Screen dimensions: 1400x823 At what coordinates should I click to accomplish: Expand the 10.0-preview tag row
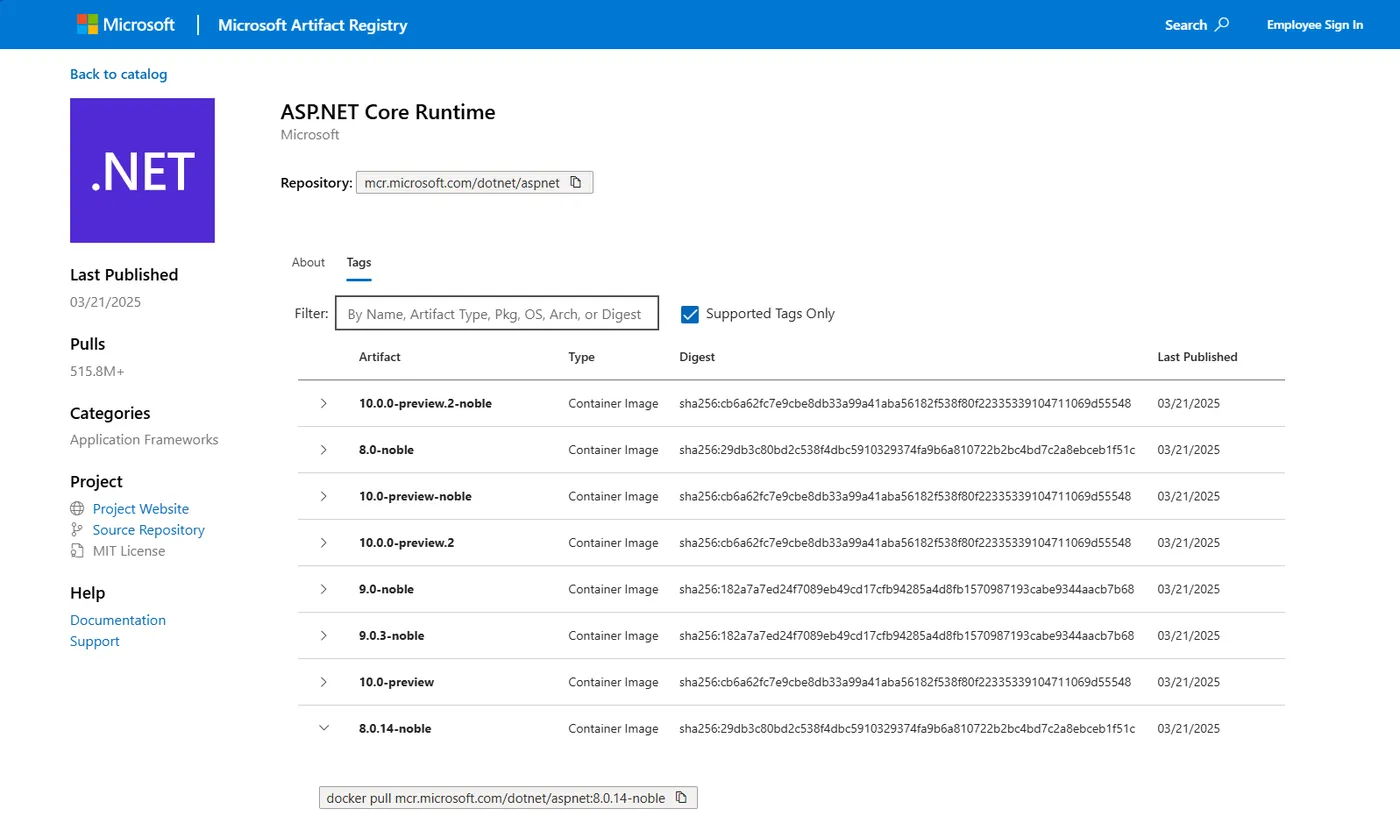[323, 681]
